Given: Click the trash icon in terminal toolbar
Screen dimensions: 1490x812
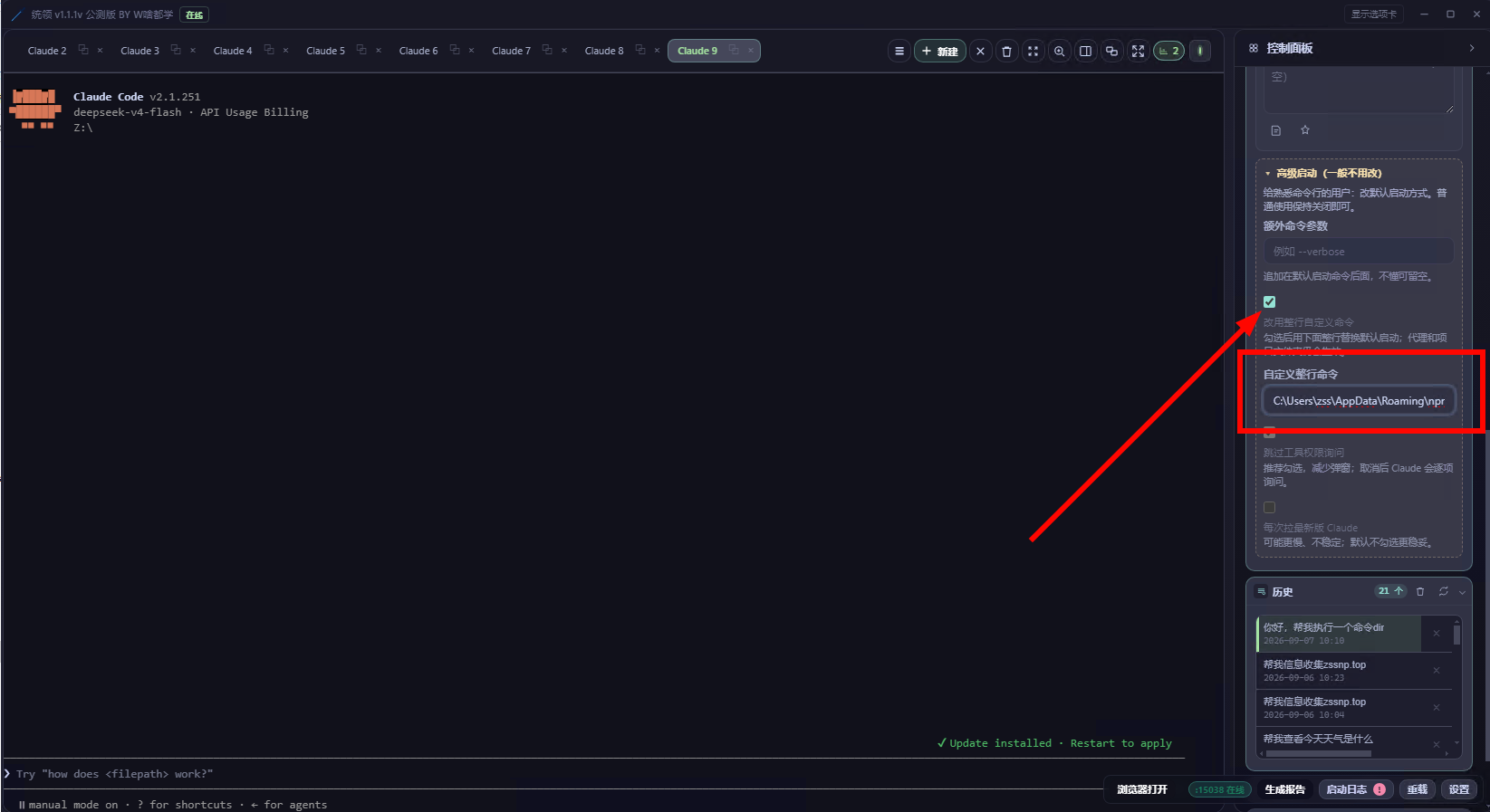Looking at the screenshot, I should (1006, 52).
